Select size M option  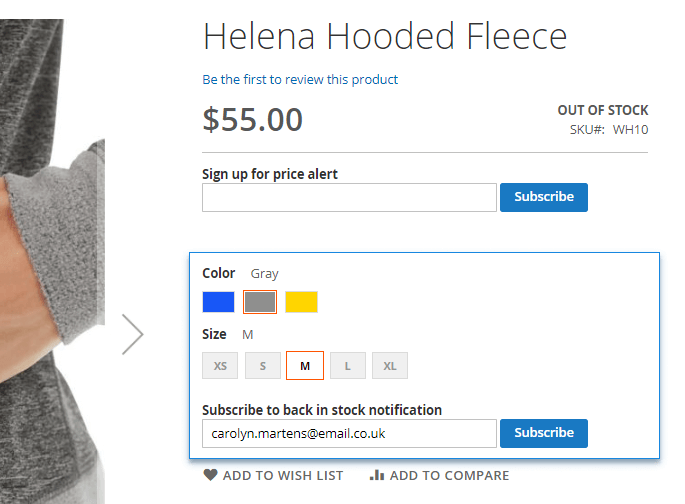point(305,366)
